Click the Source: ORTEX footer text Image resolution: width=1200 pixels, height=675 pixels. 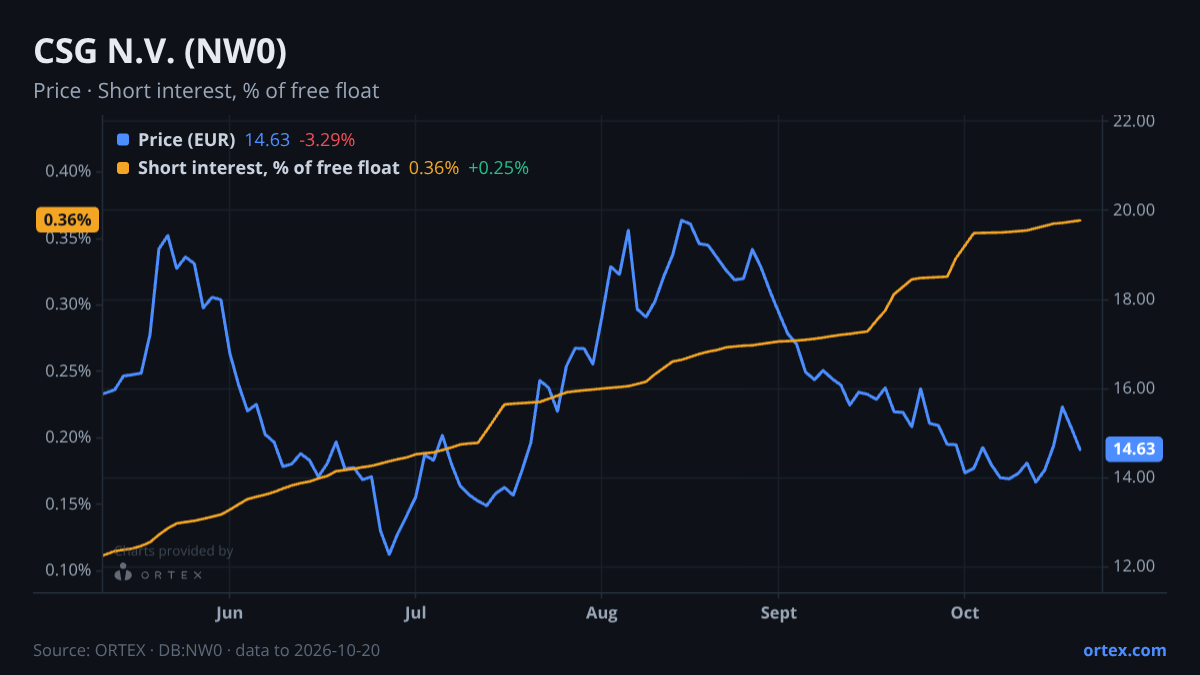point(206,650)
